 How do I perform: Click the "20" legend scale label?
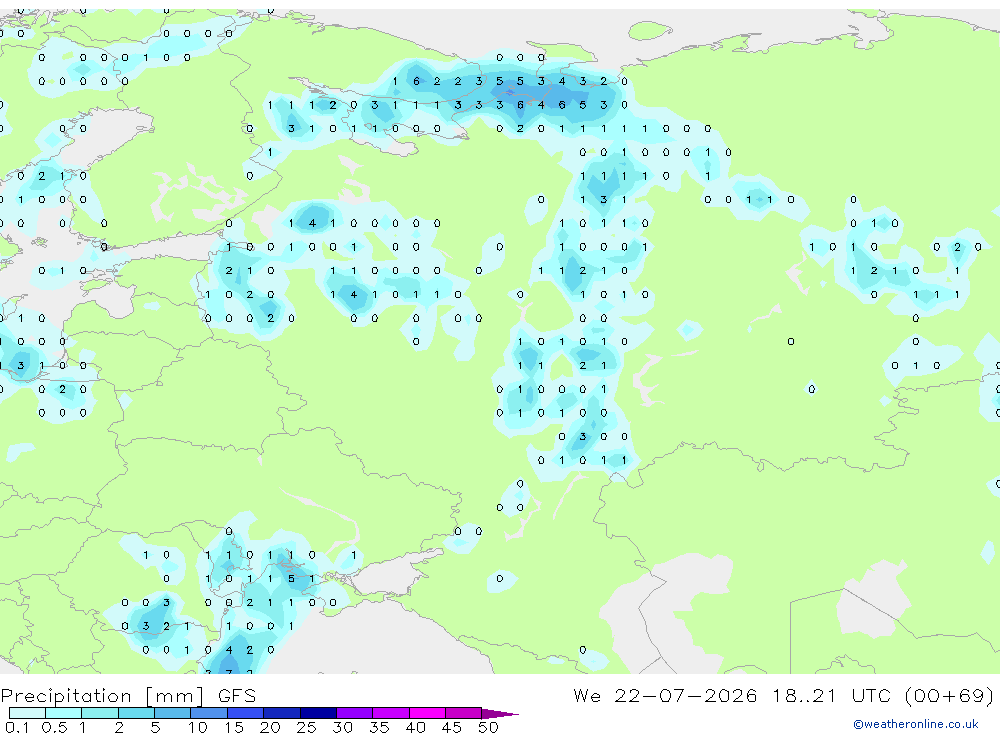tap(270, 727)
